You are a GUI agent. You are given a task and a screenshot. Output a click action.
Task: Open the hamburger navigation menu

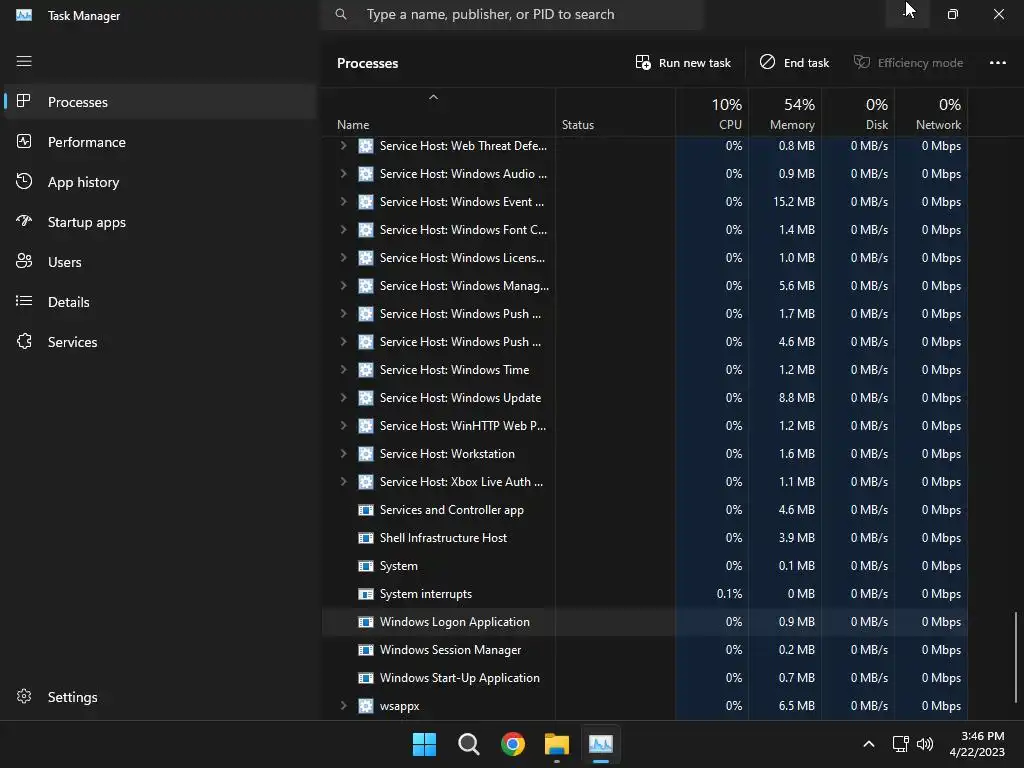[x=24, y=61]
